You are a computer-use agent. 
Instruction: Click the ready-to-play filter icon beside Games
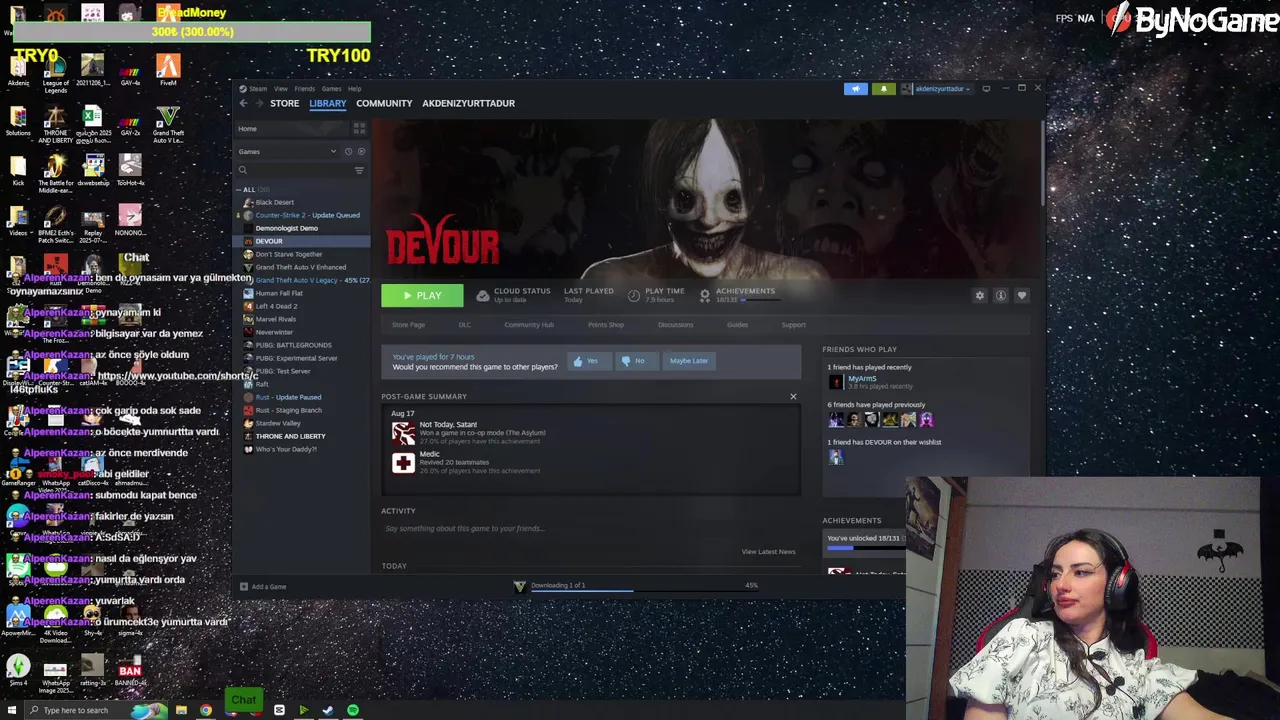click(x=361, y=151)
